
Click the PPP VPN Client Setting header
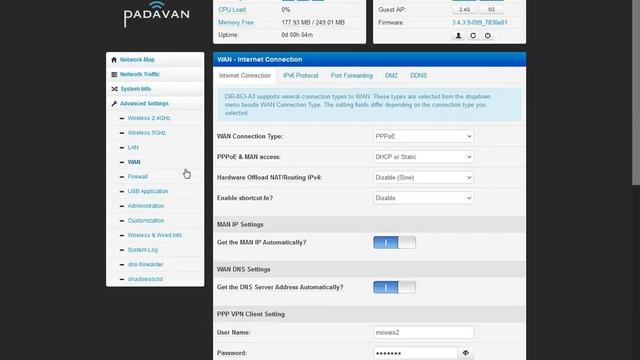(x=369, y=314)
